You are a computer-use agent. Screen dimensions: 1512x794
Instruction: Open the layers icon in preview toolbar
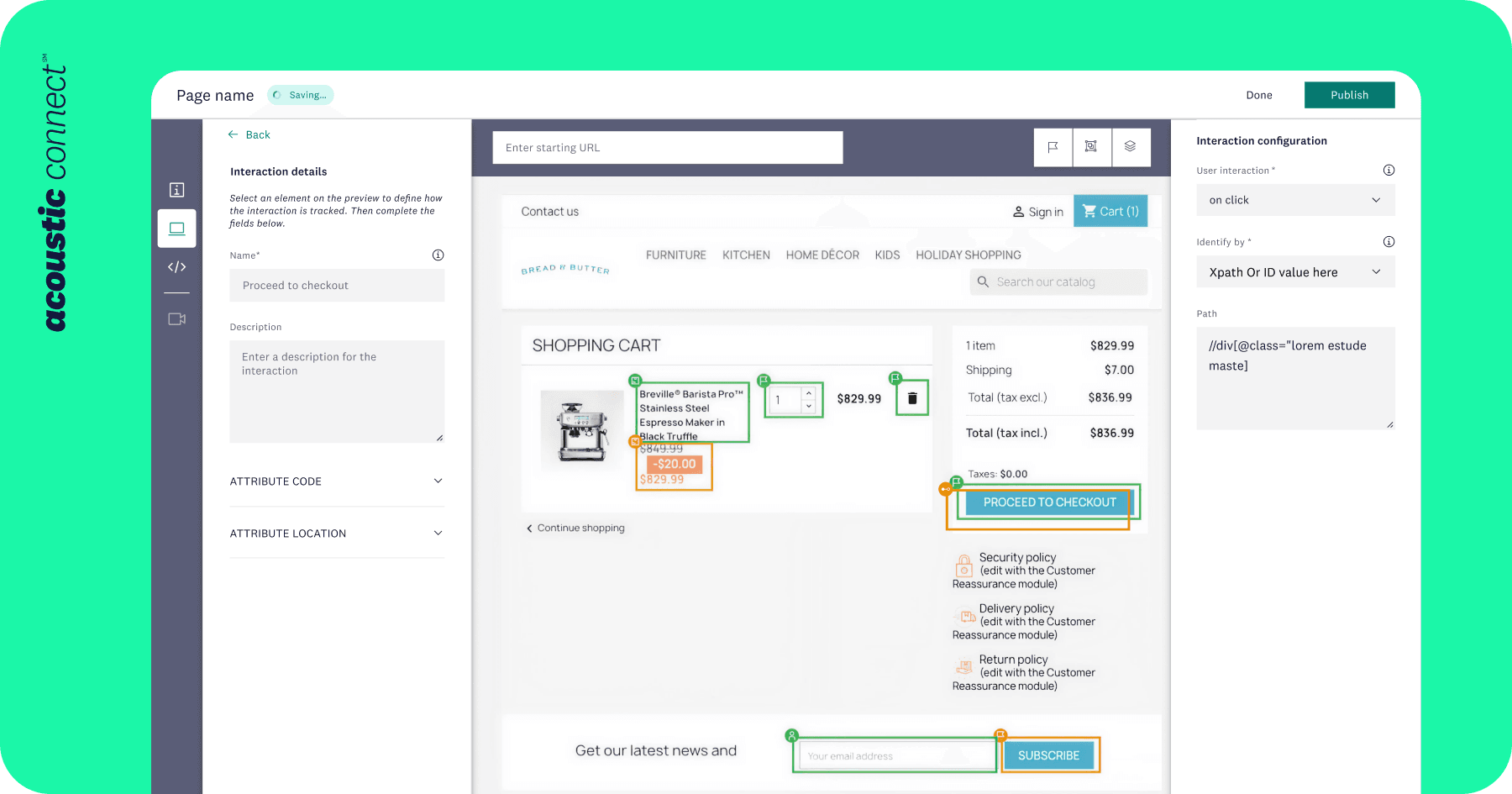coord(1130,147)
